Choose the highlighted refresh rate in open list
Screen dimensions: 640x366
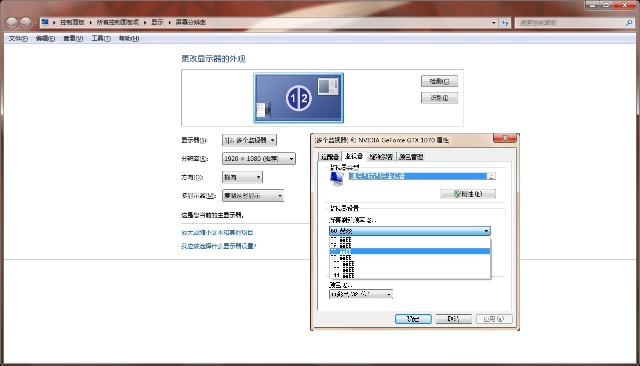410,251
